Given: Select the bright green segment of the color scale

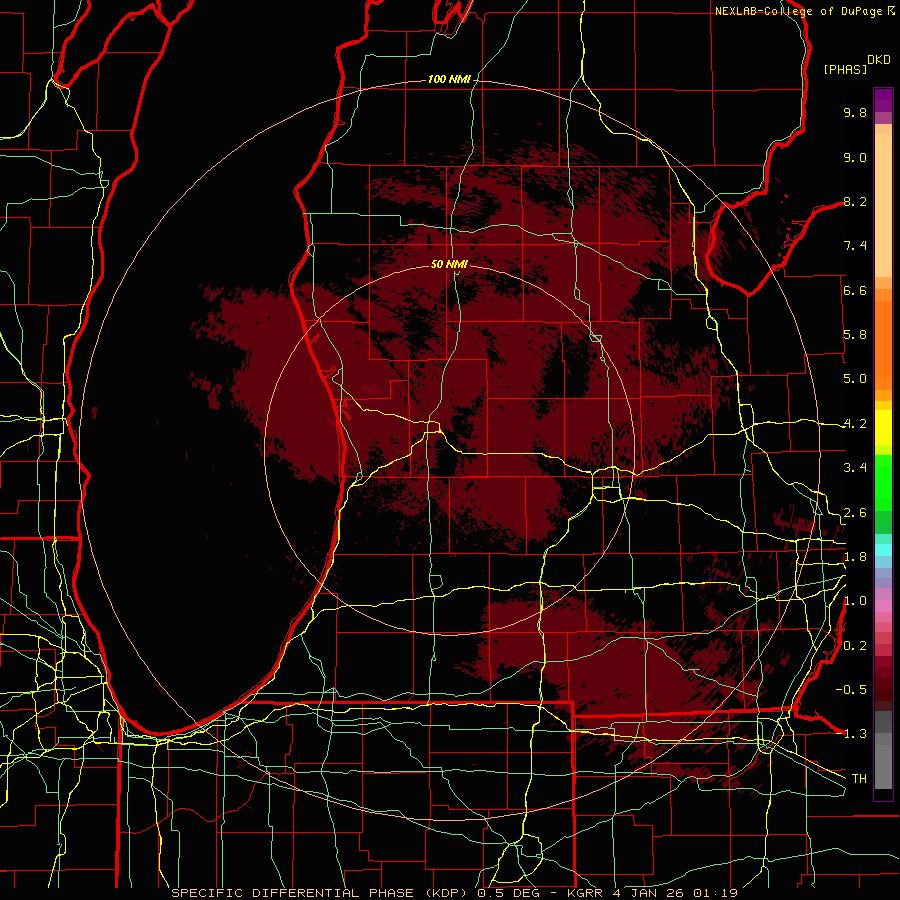Looking at the screenshot, I should tap(883, 483).
